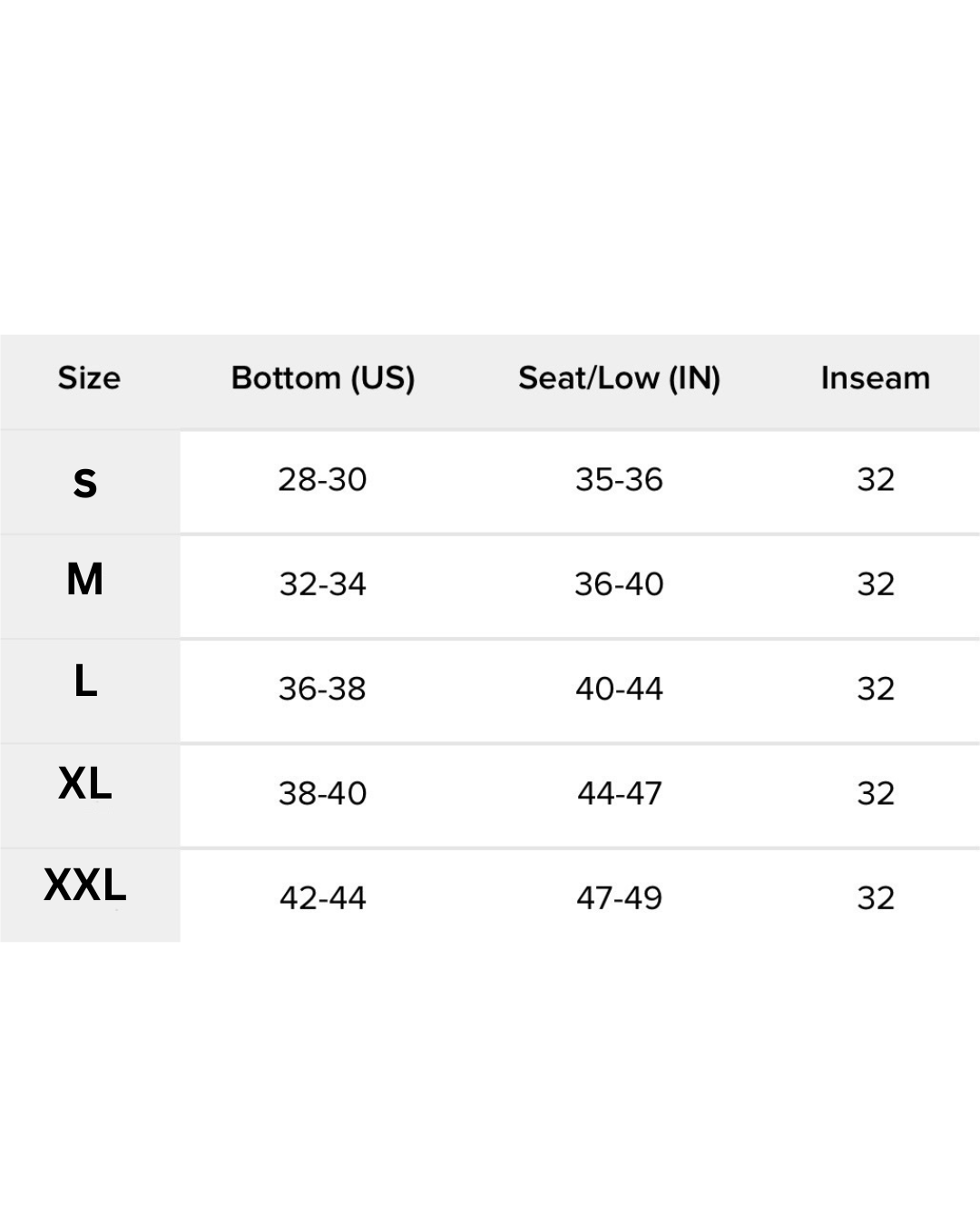The height and width of the screenshot is (1225, 980).
Task: Select the XL size row label
Action: (x=85, y=783)
